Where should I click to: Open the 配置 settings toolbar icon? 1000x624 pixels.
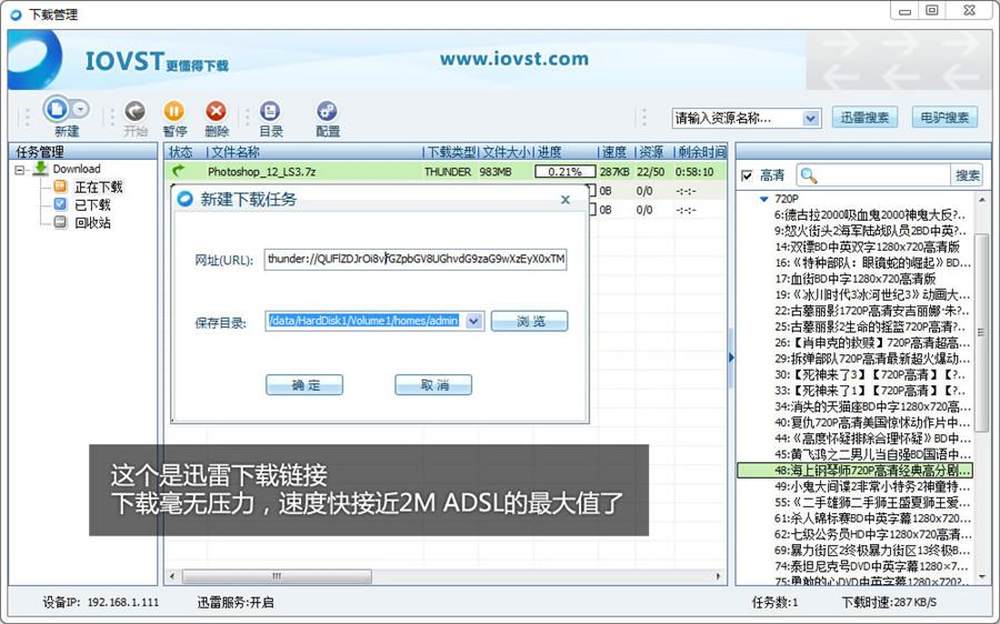[327, 111]
